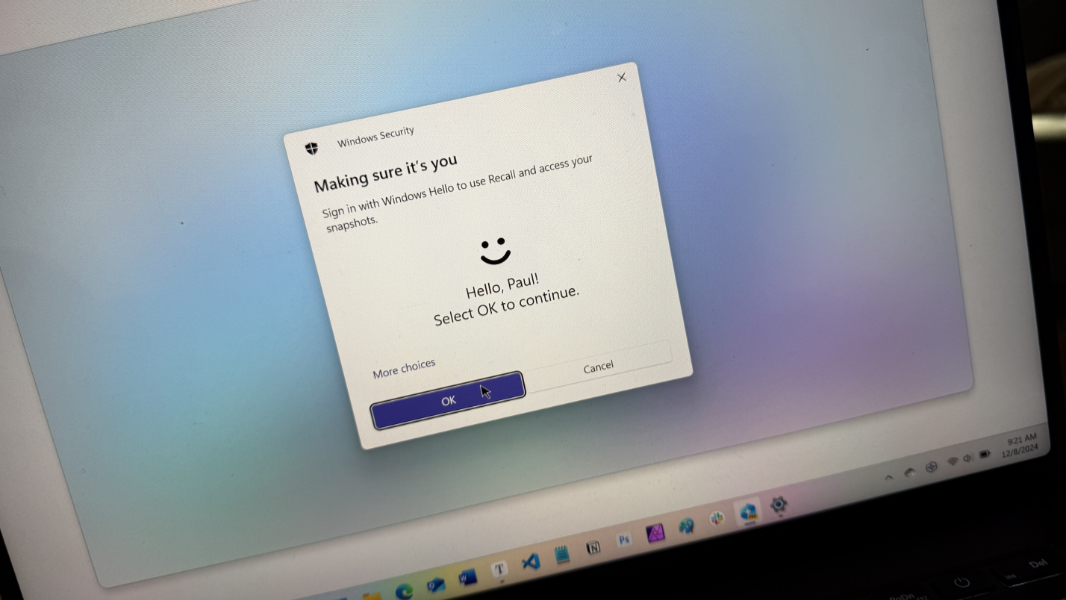Click the Cancel button
This screenshot has height=600, width=1066.
598,367
